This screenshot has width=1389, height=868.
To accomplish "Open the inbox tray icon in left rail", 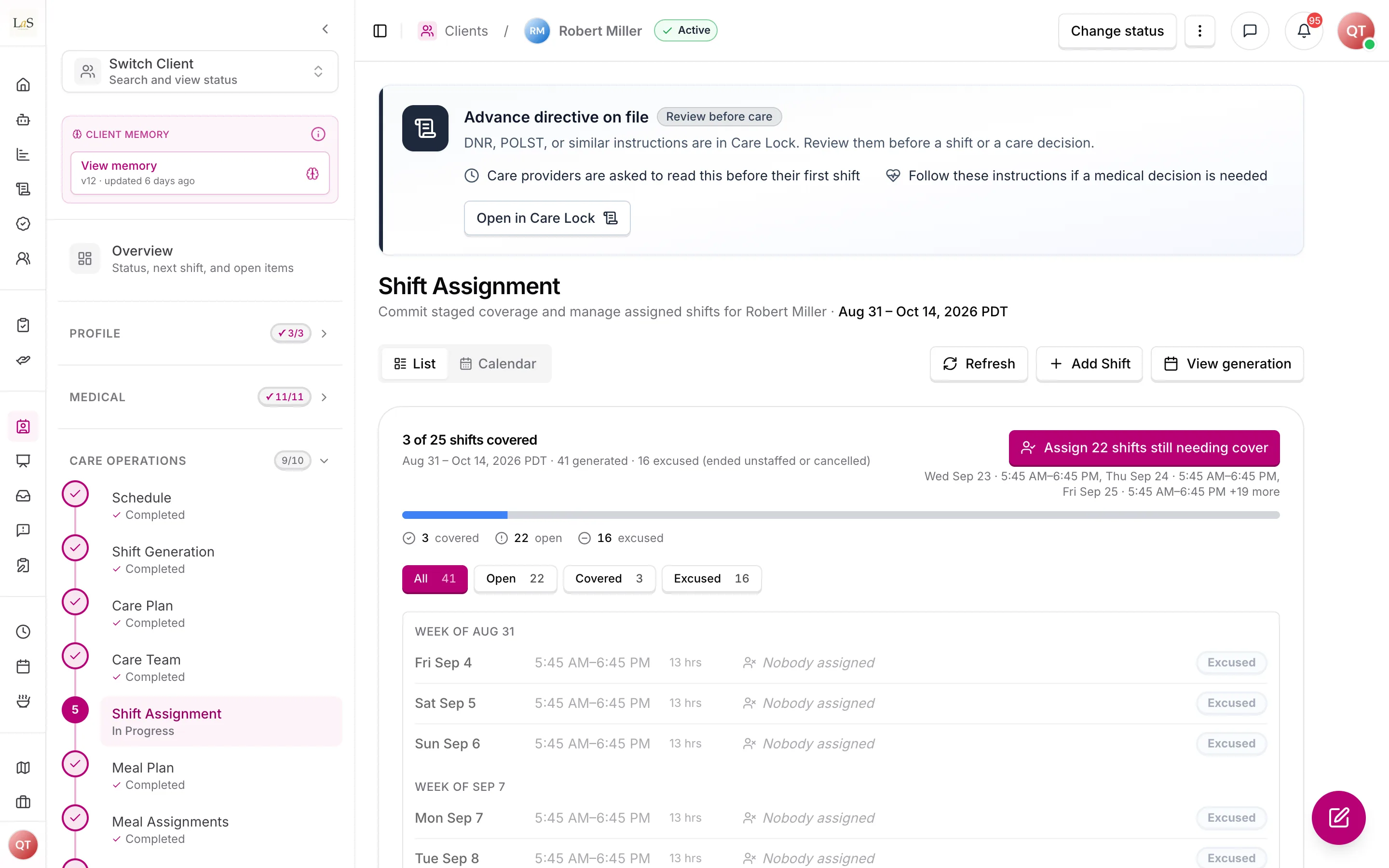I will point(23,496).
